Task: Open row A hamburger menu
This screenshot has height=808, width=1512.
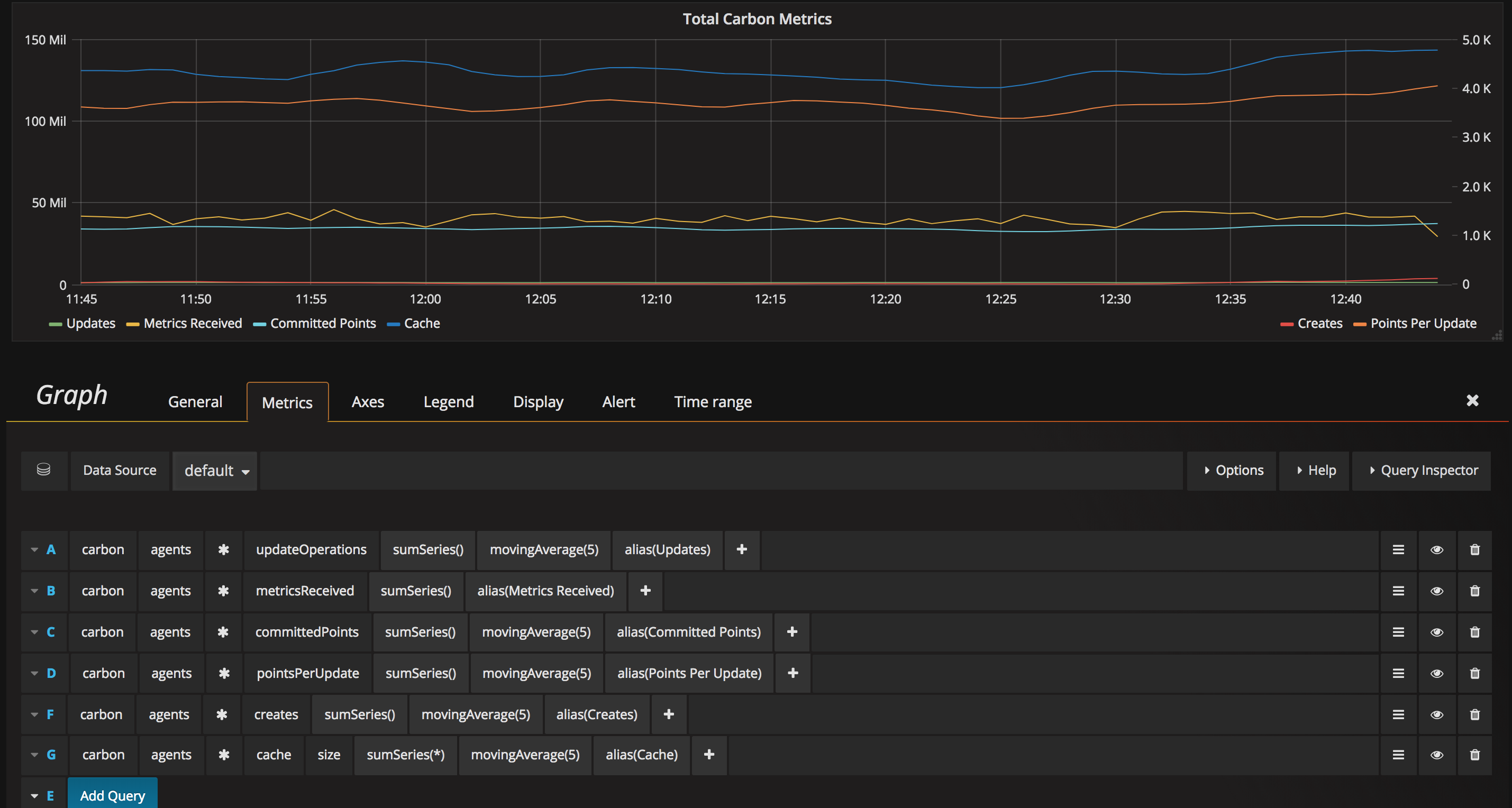Action: tap(1398, 550)
